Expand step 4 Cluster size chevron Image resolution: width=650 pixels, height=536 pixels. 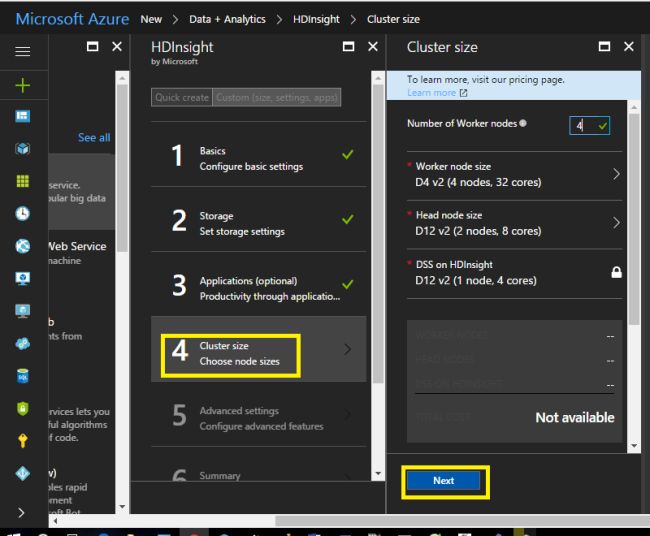tap(347, 349)
